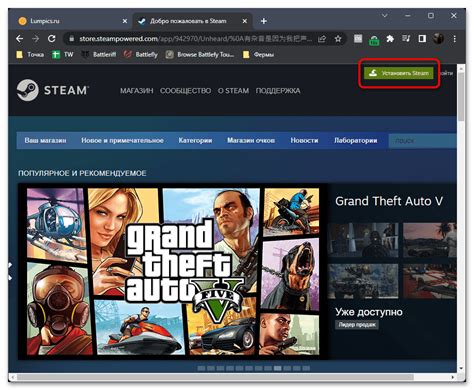
Task: Open the Grand Theft Auto V banner image
Action: [173, 272]
